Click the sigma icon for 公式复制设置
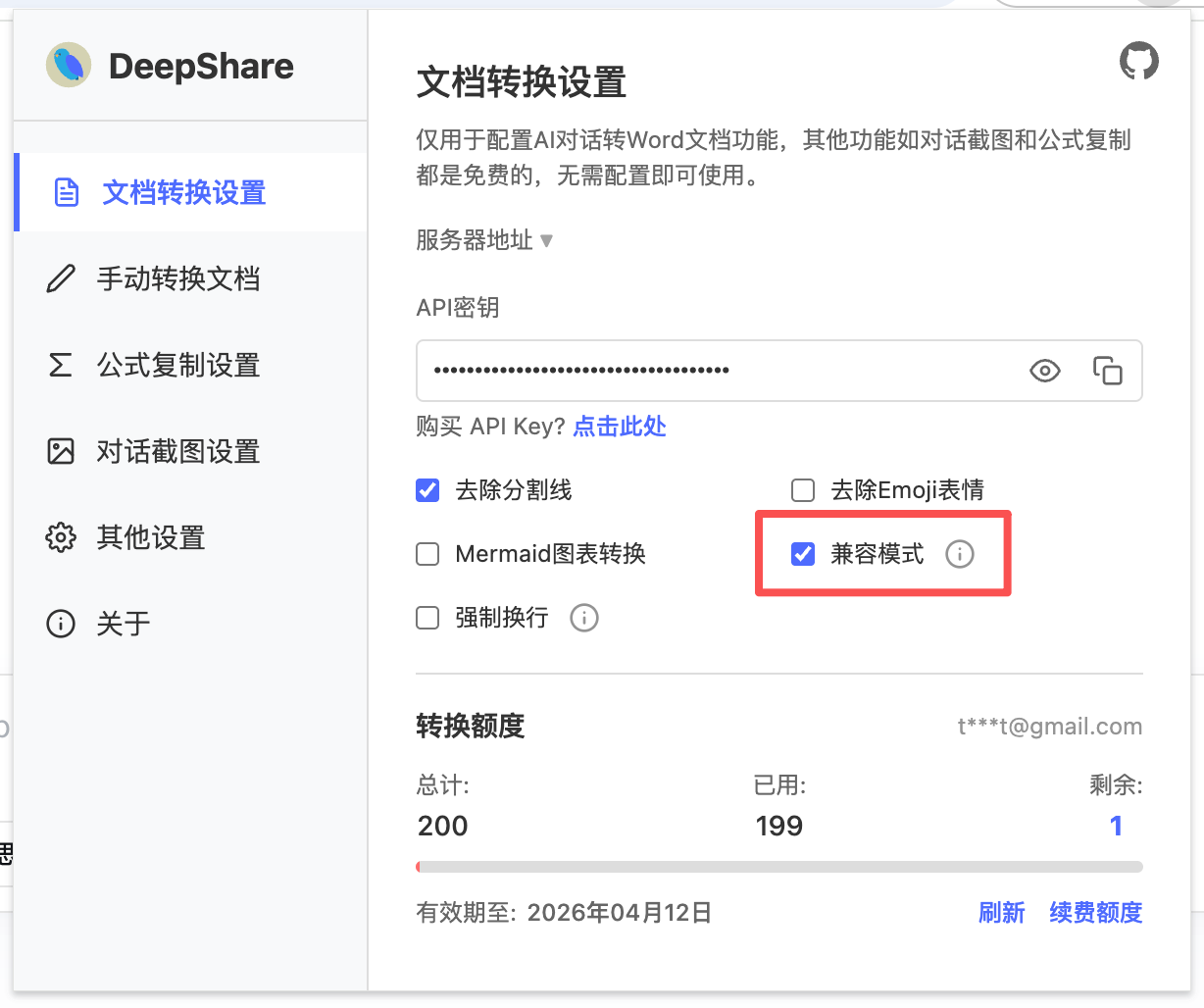The width and height of the screenshot is (1204, 1008). (61, 366)
